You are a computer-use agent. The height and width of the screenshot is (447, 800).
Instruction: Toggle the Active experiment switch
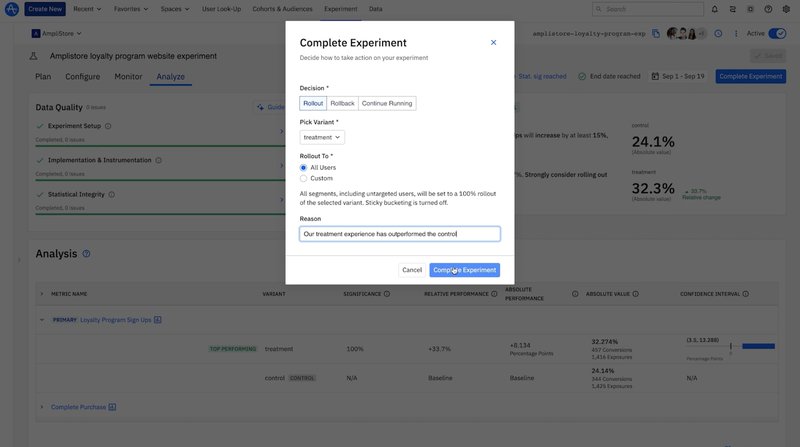point(776,33)
